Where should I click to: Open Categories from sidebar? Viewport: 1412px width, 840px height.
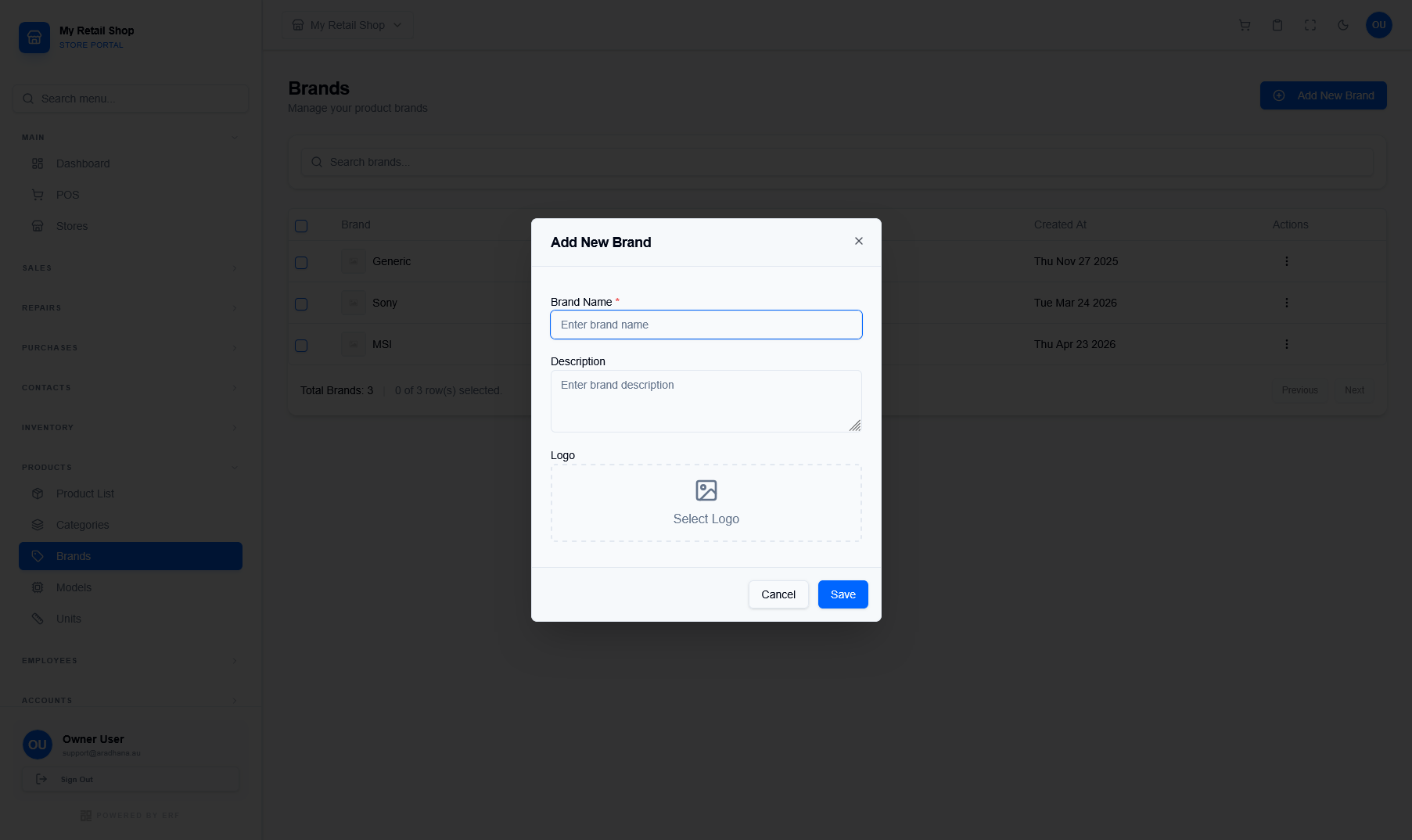131,525
